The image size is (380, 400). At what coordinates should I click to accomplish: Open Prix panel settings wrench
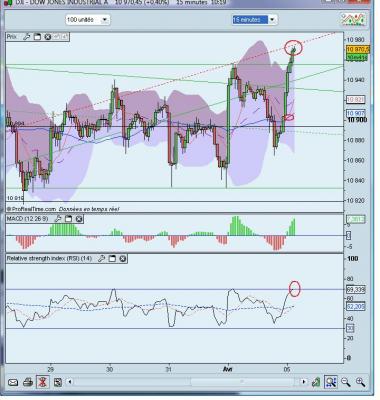click(x=27, y=37)
